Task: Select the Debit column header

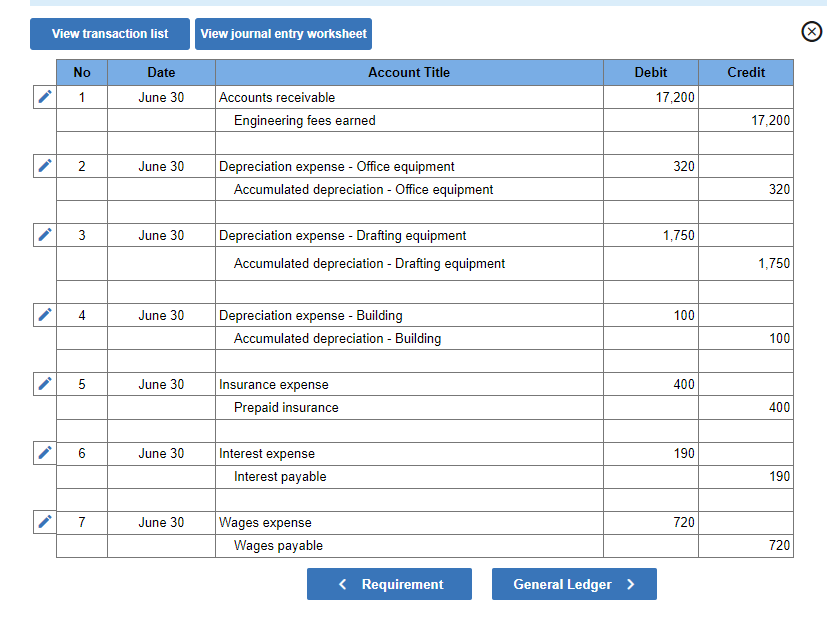Action: [x=650, y=72]
